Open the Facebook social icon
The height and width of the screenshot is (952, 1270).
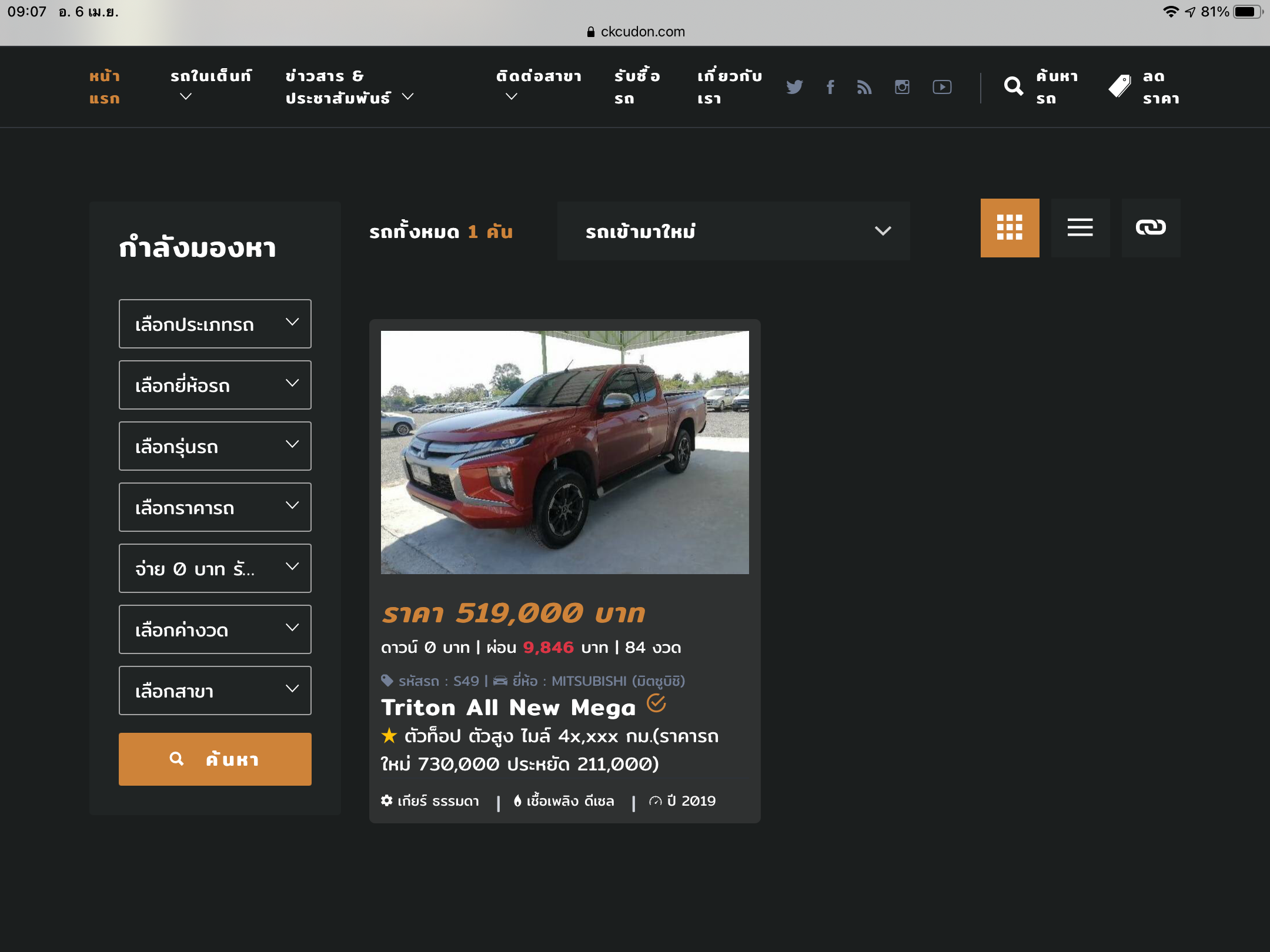[x=830, y=87]
